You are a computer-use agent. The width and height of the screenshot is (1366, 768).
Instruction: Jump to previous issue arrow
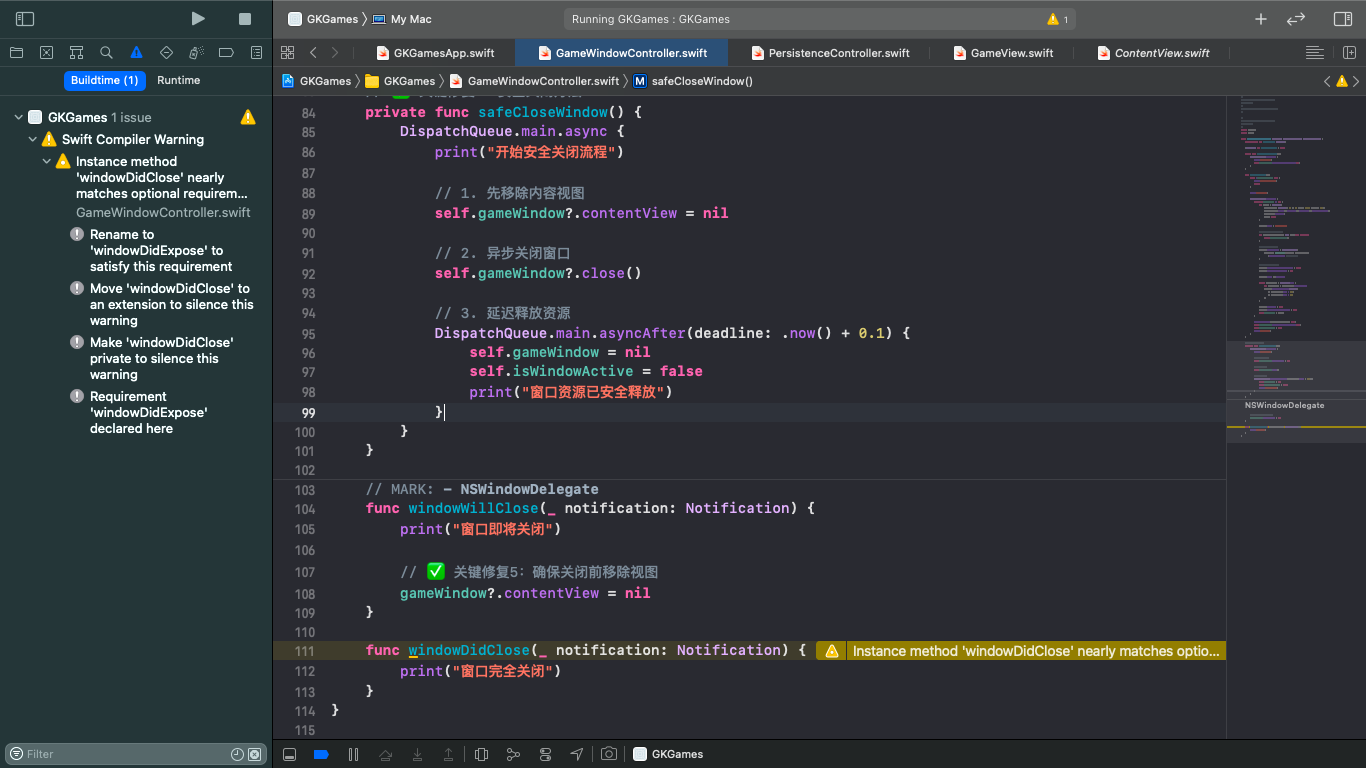point(1327,81)
